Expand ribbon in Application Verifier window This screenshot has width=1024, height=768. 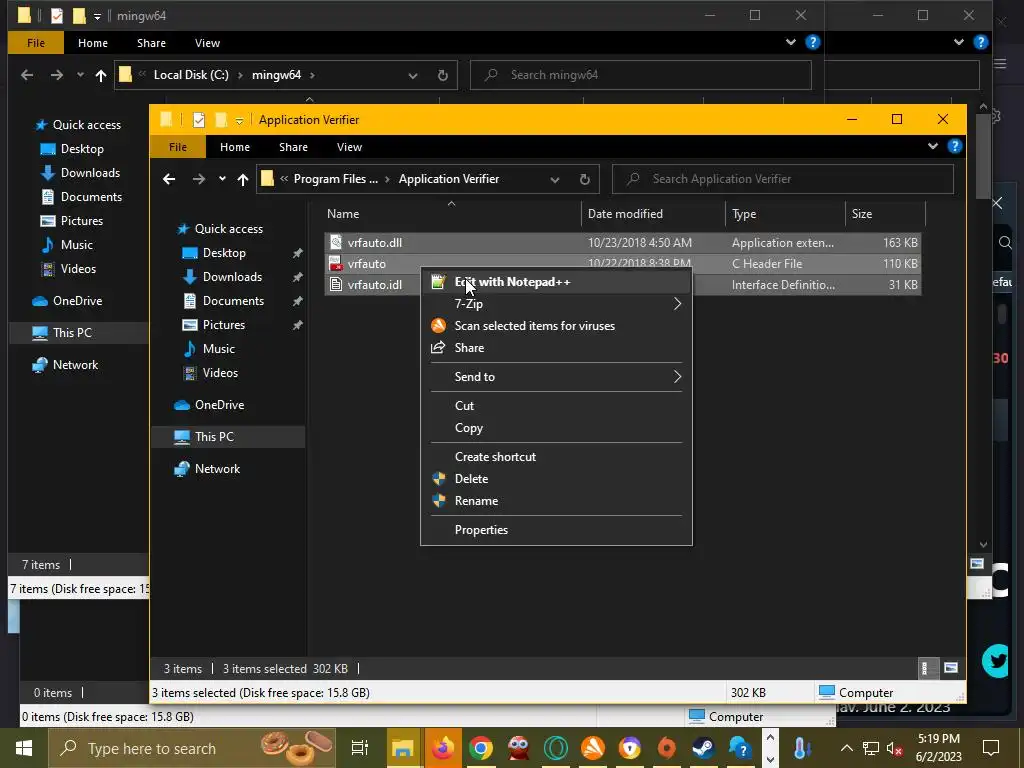pyautogui.click(x=933, y=146)
